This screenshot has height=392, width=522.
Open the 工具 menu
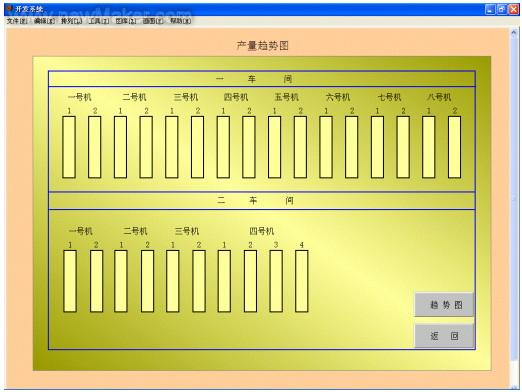coord(98,21)
